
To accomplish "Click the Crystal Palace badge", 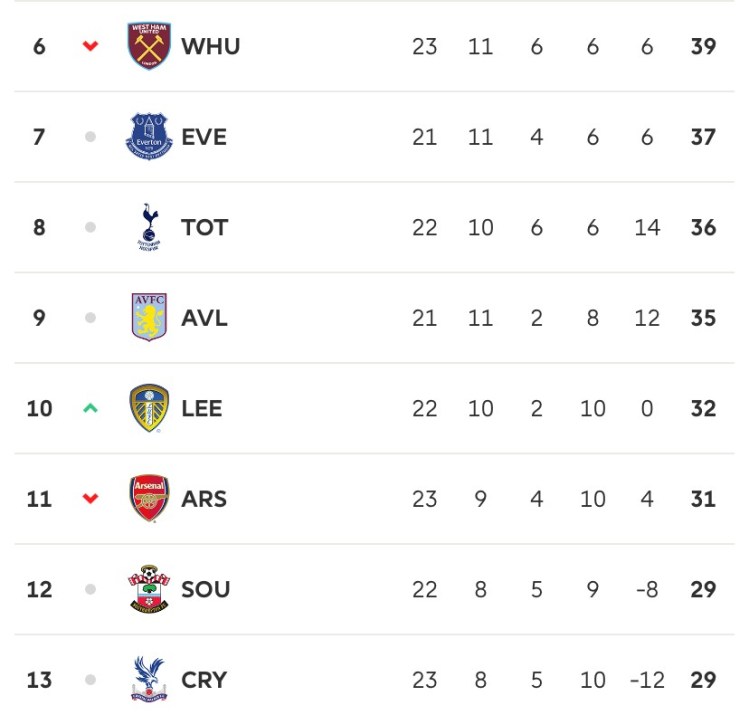I will [149, 679].
